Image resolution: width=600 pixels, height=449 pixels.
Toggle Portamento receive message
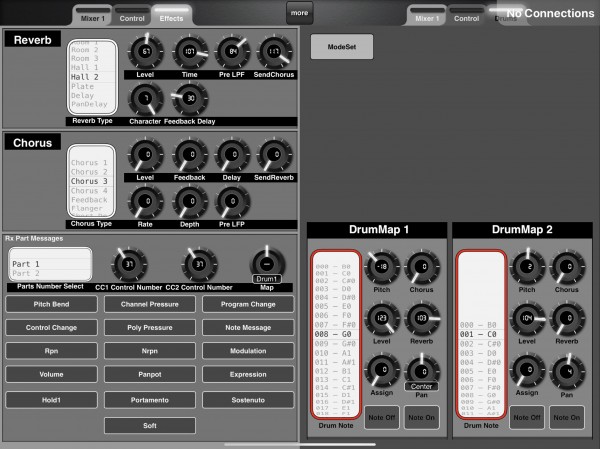pyautogui.click(x=150, y=400)
